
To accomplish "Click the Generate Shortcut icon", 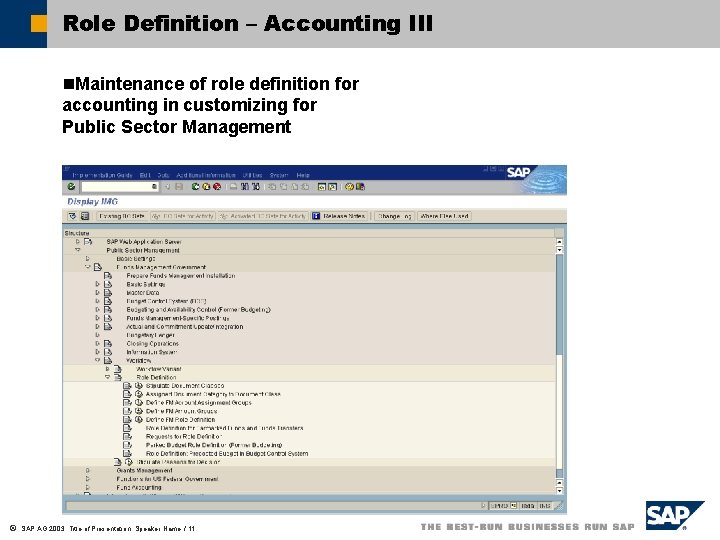I will point(332,186).
